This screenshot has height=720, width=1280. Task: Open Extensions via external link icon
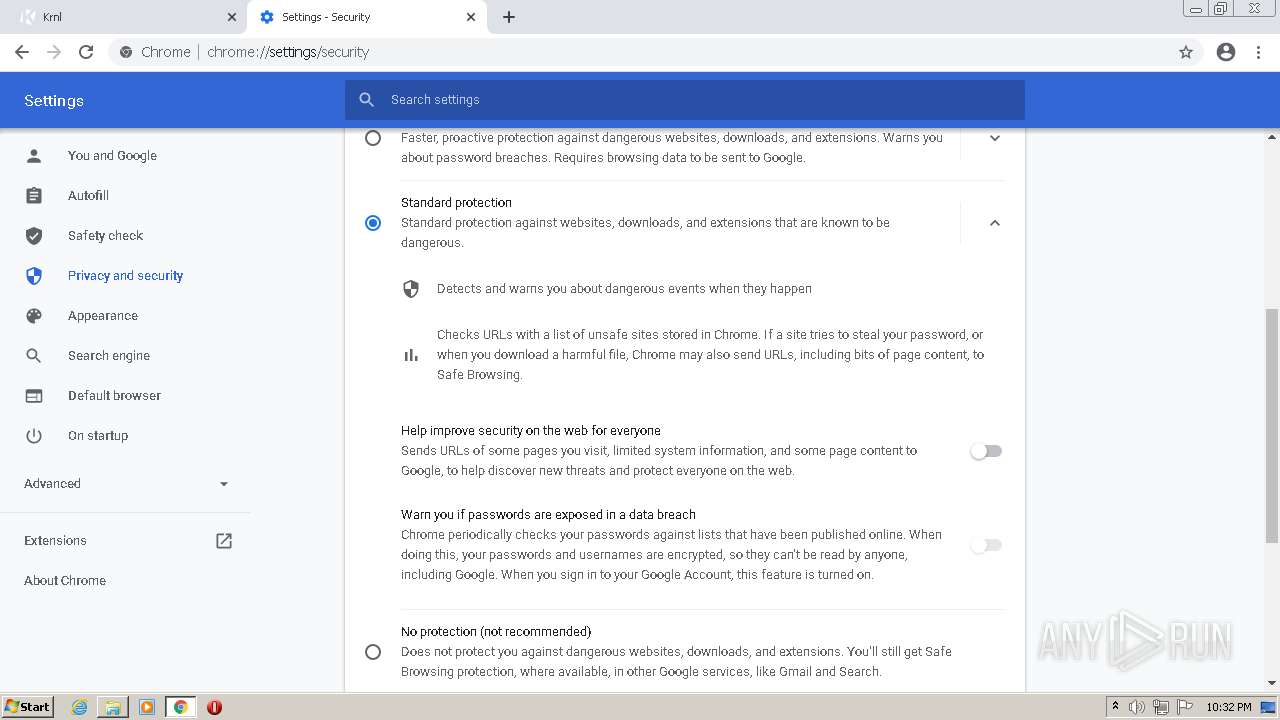pyautogui.click(x=224, y=541)
